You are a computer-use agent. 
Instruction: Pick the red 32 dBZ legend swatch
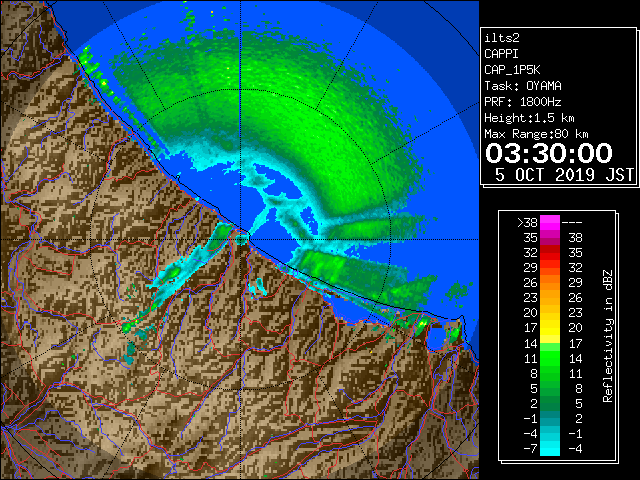(x=550, y=253)
